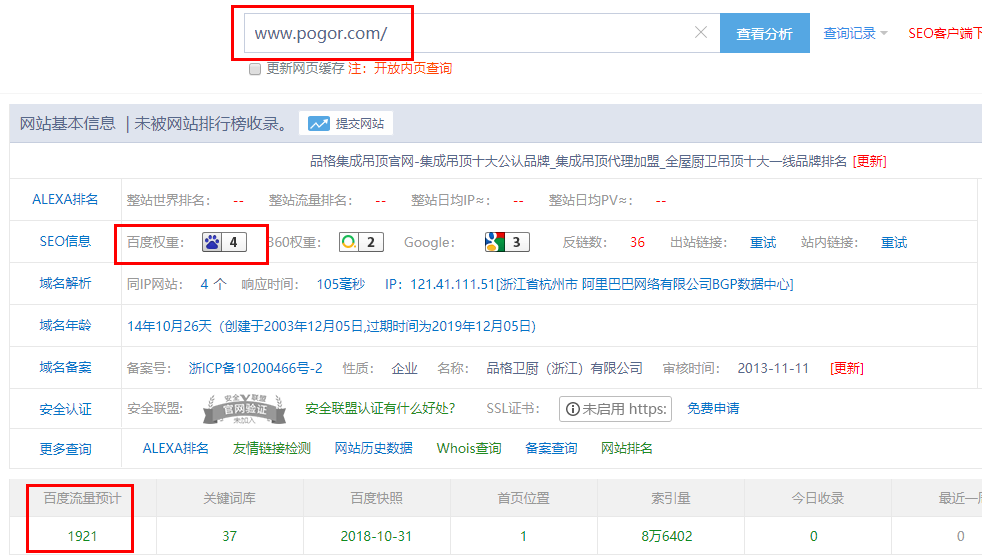Click the 关键词库 value 37

[x=229, y=536]
